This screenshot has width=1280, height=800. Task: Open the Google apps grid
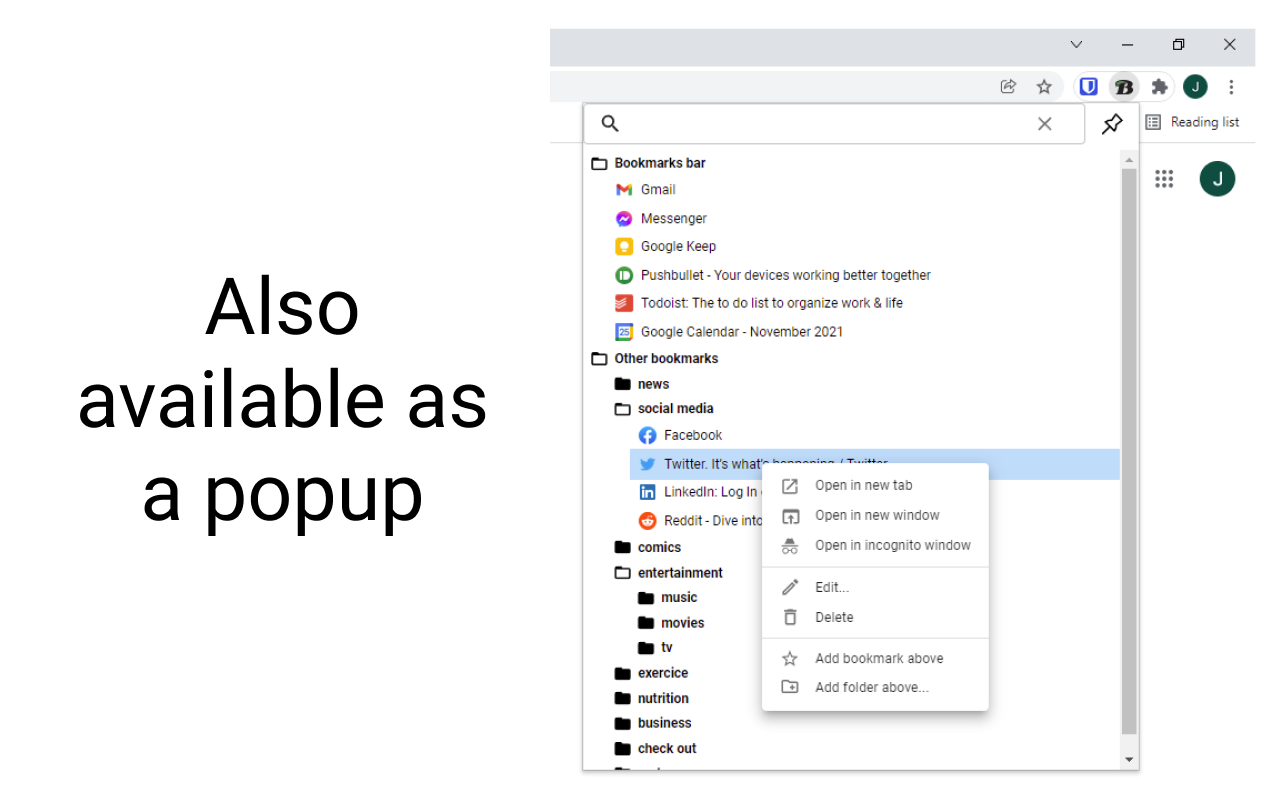[x=1164, y=179]
